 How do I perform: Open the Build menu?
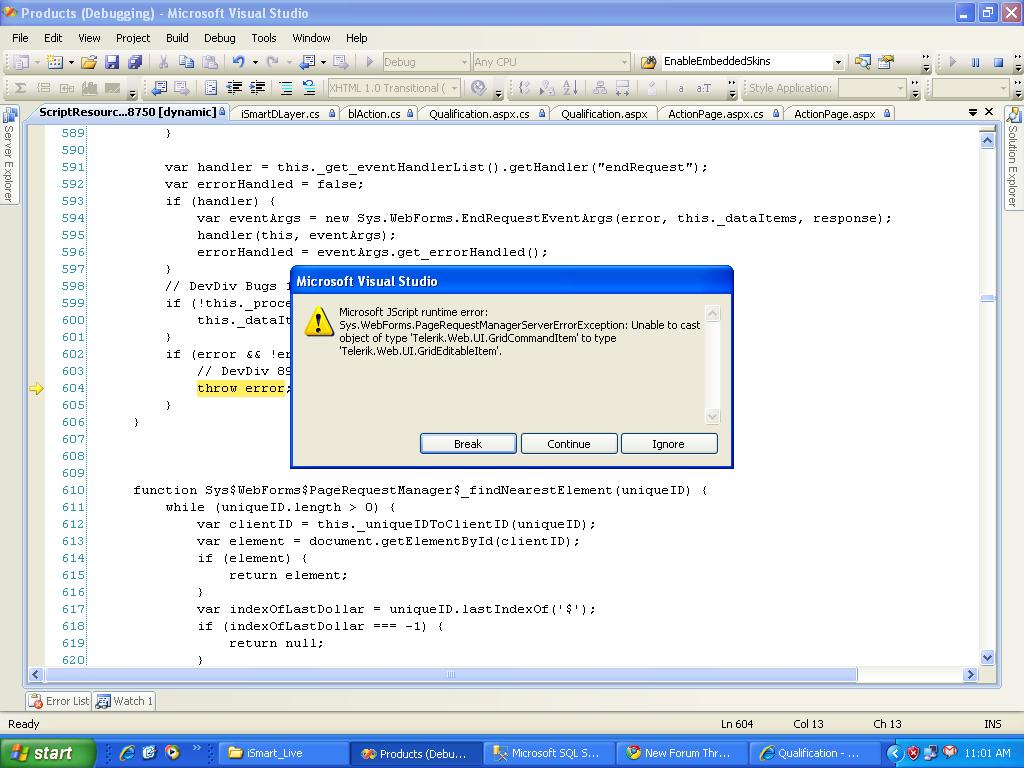click(x=177, y=38)
